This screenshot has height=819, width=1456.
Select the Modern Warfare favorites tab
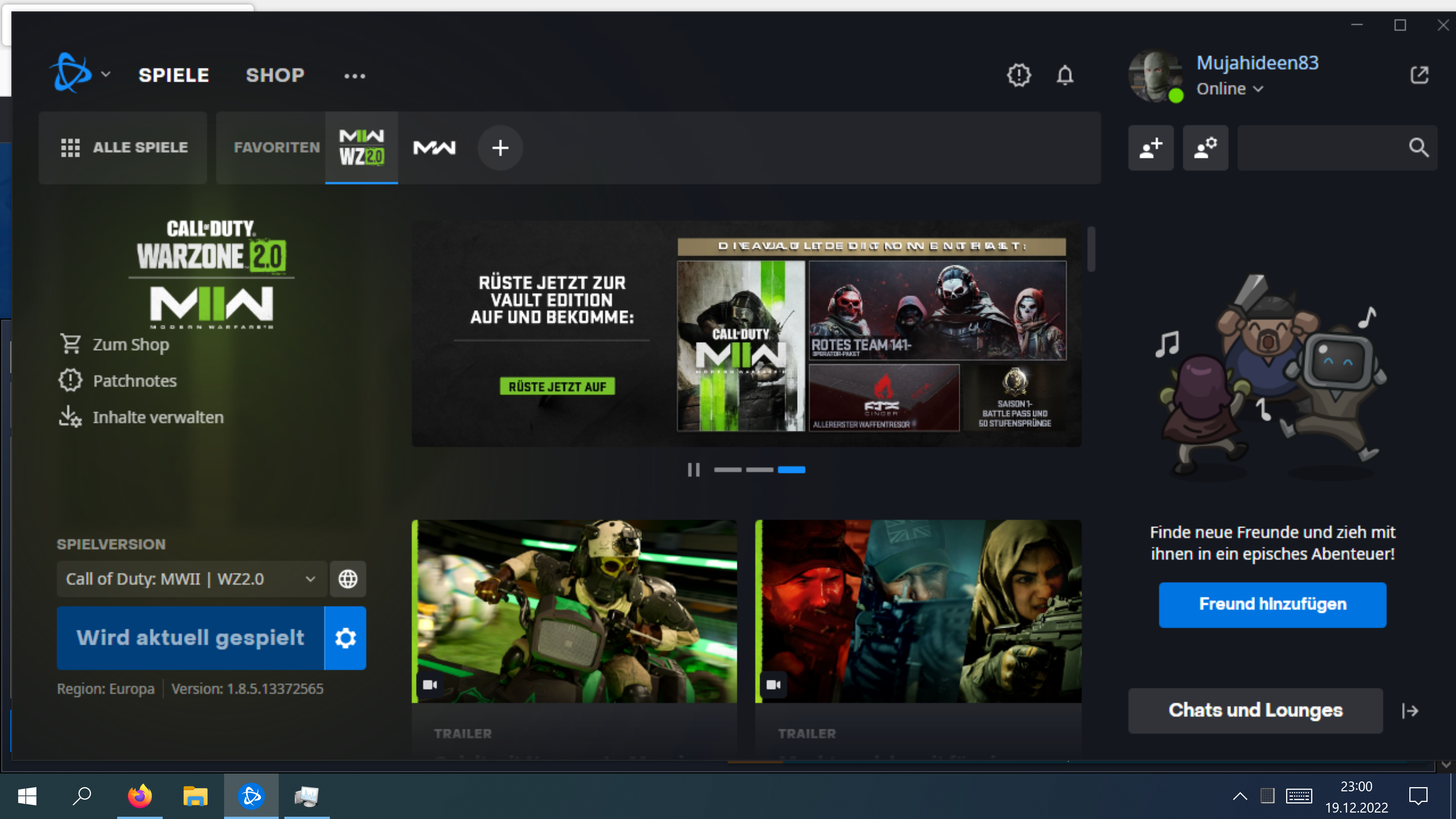click(x=434, y=148)
